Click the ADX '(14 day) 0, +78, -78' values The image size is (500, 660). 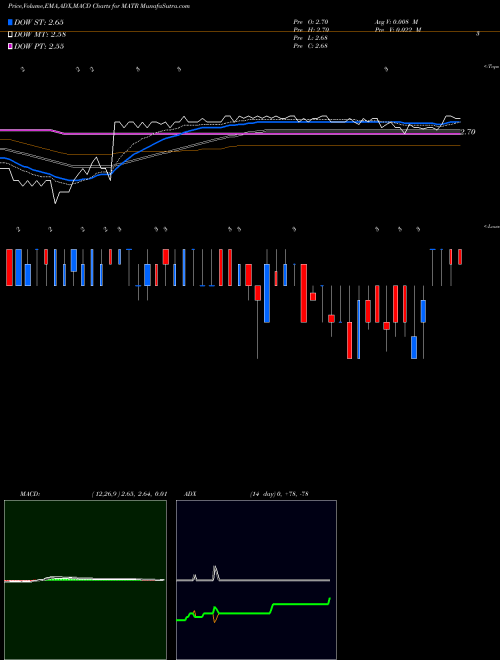point(279,494)
